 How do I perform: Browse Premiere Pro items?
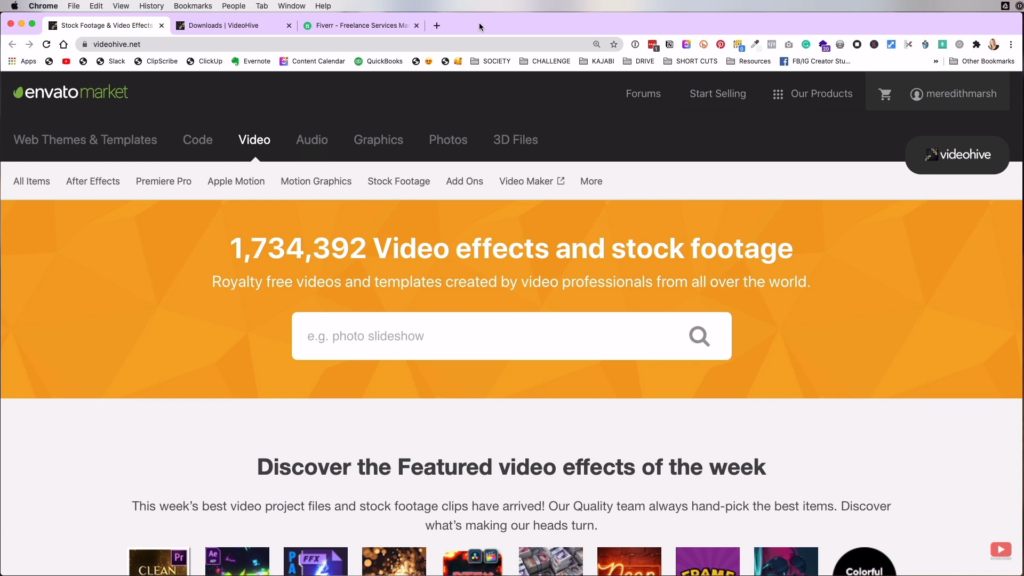pyautogui.click(x=163, y=182)
